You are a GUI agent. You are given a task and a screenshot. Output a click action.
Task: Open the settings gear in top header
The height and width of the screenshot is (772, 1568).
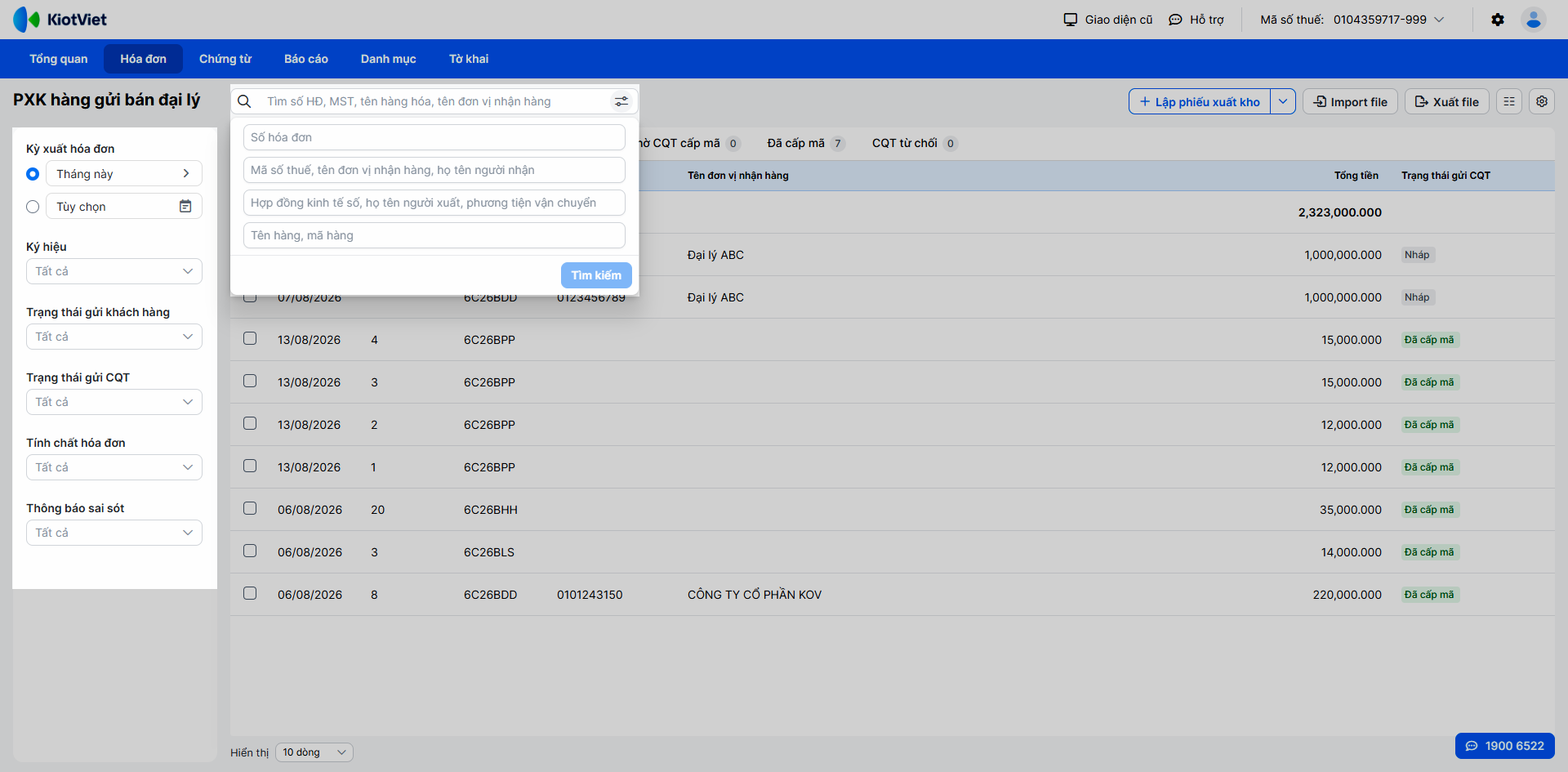coord(1498,20)
